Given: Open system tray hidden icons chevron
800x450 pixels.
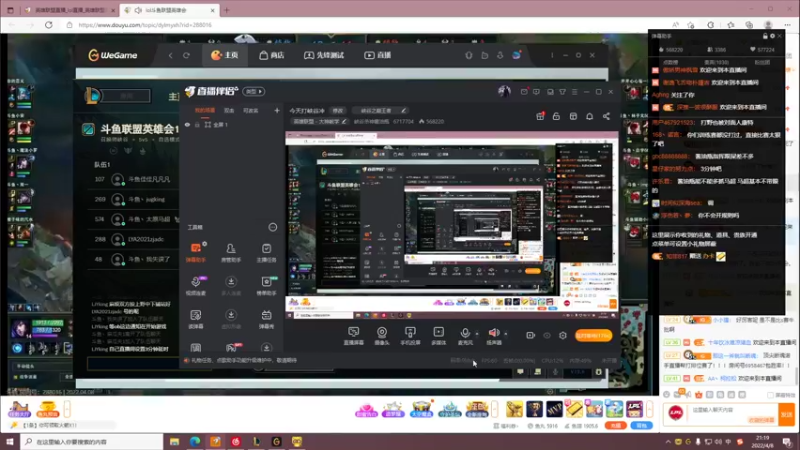Looking at the screenshot, I should pyautogui.click(x=667, y=442).
